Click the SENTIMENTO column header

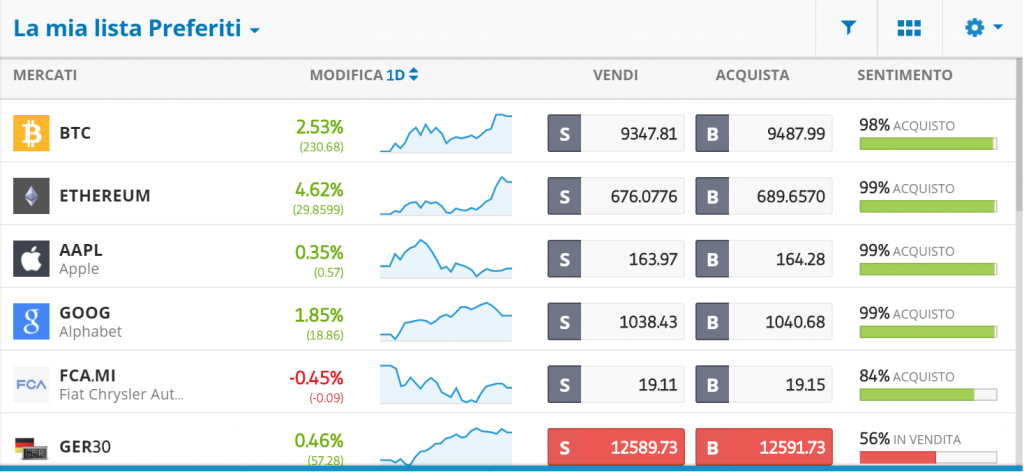click(x=904, y=75)
